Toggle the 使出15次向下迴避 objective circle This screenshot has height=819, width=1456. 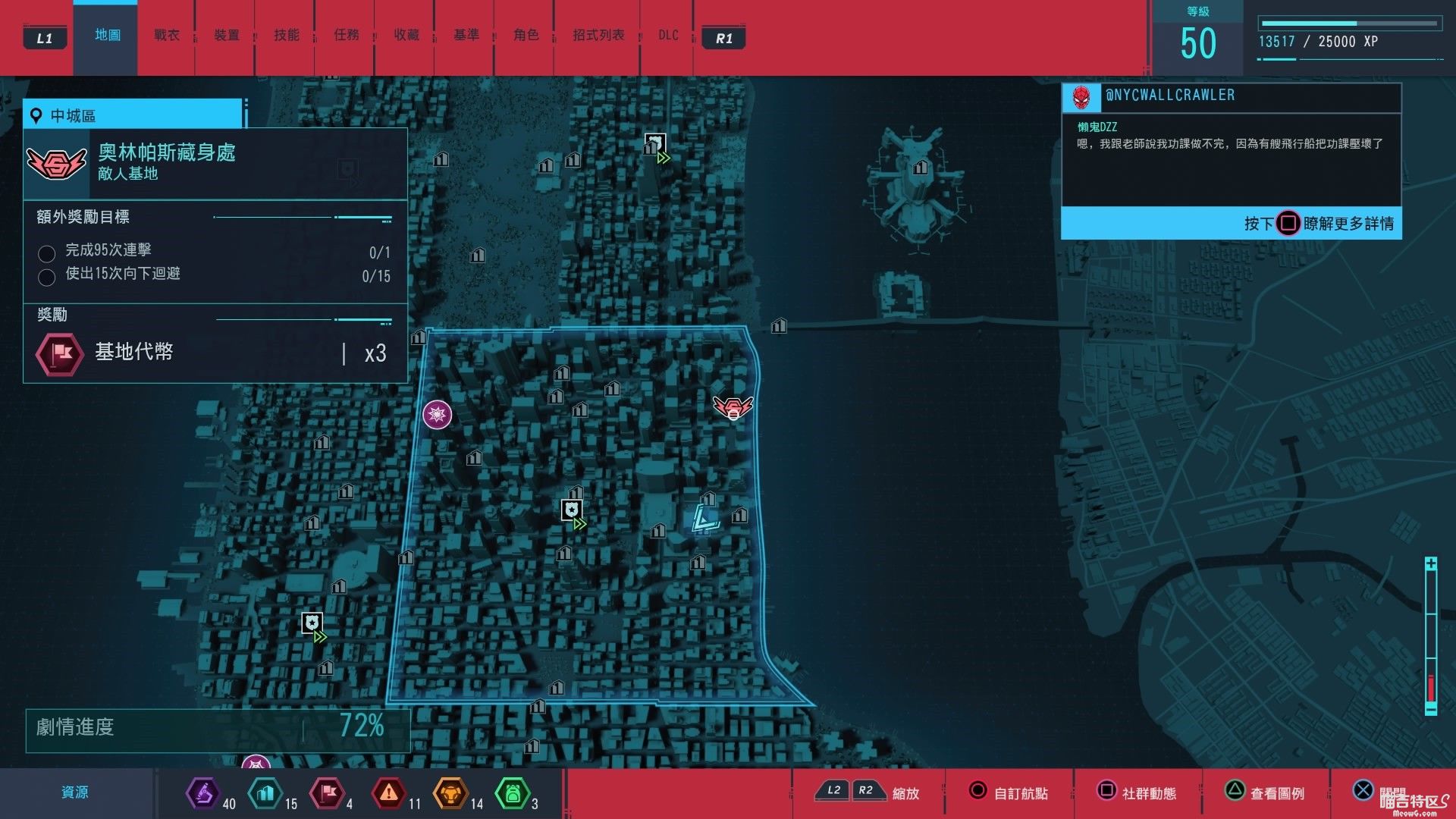click(46, 277)
